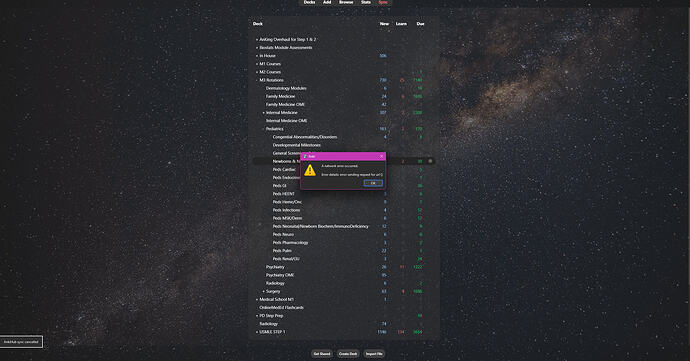Click the Get Shared button
This screenshot has width=690, height=361.
pyautogui.click(x=322, y=354)
